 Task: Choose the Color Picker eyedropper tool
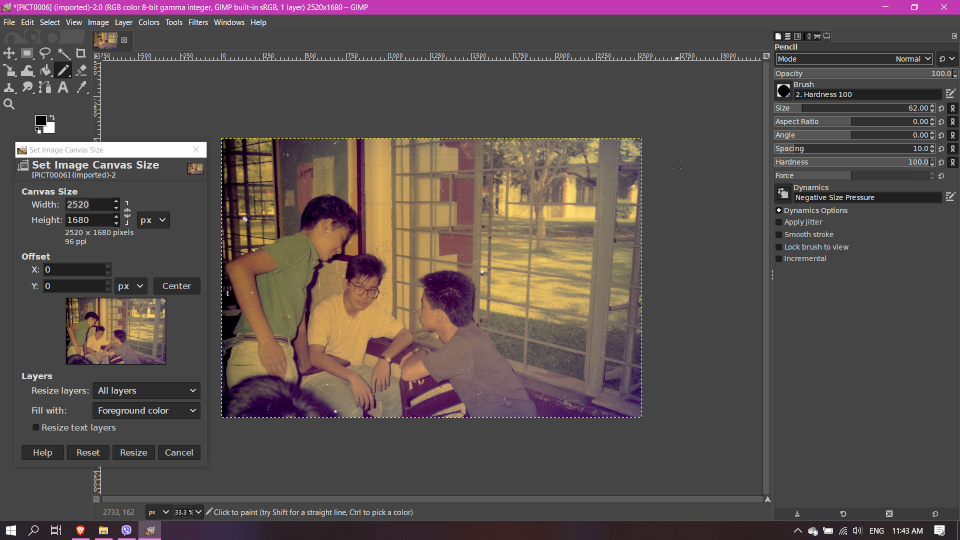point(81,87)
